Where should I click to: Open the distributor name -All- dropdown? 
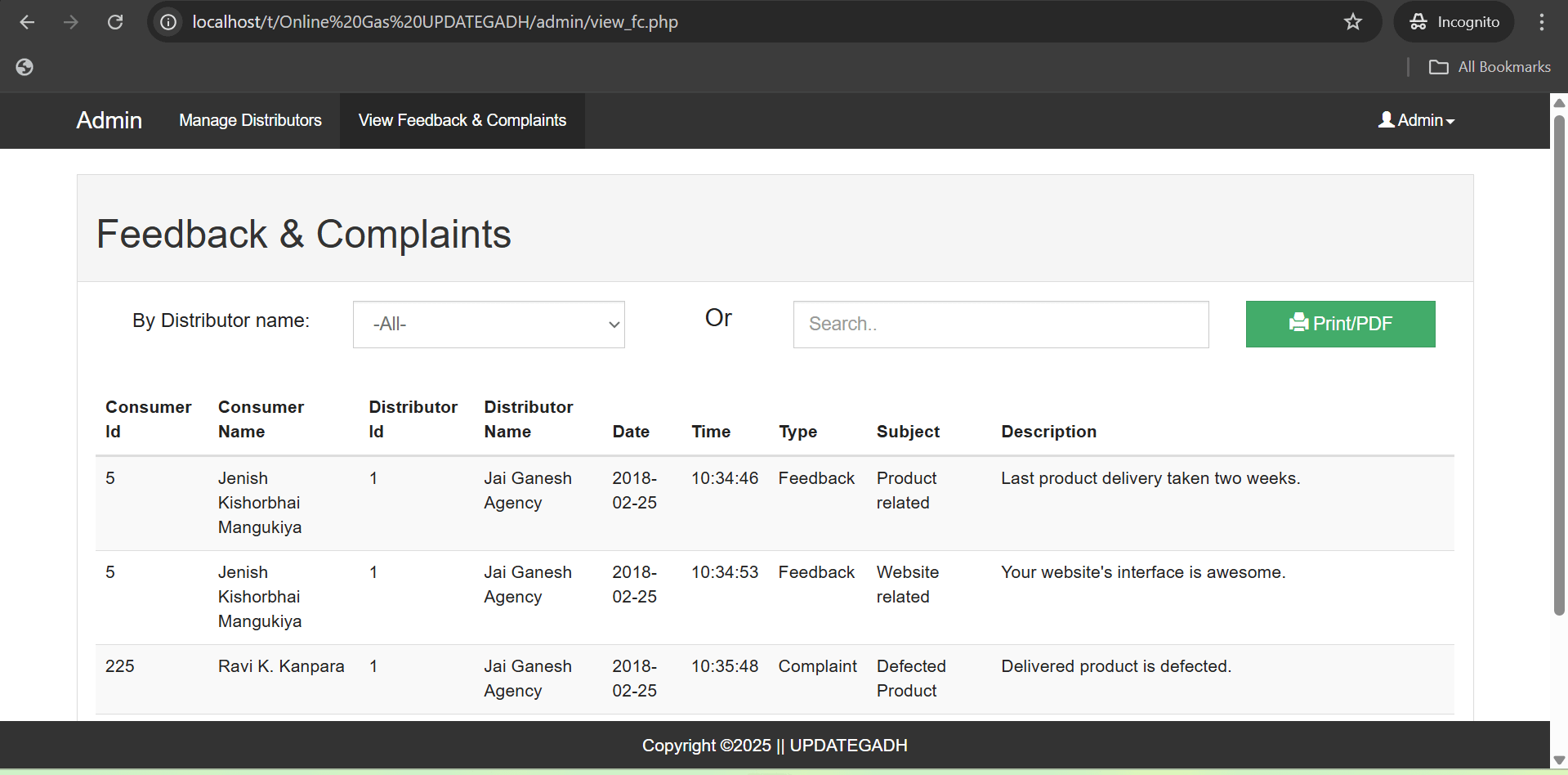click(x=489, y=325)
